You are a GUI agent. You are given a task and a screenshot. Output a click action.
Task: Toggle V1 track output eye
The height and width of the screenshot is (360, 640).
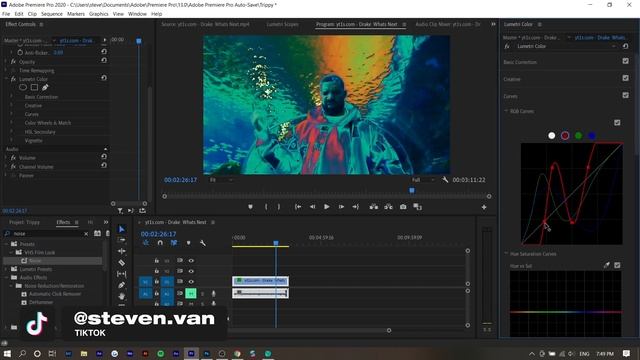(191, 282)
